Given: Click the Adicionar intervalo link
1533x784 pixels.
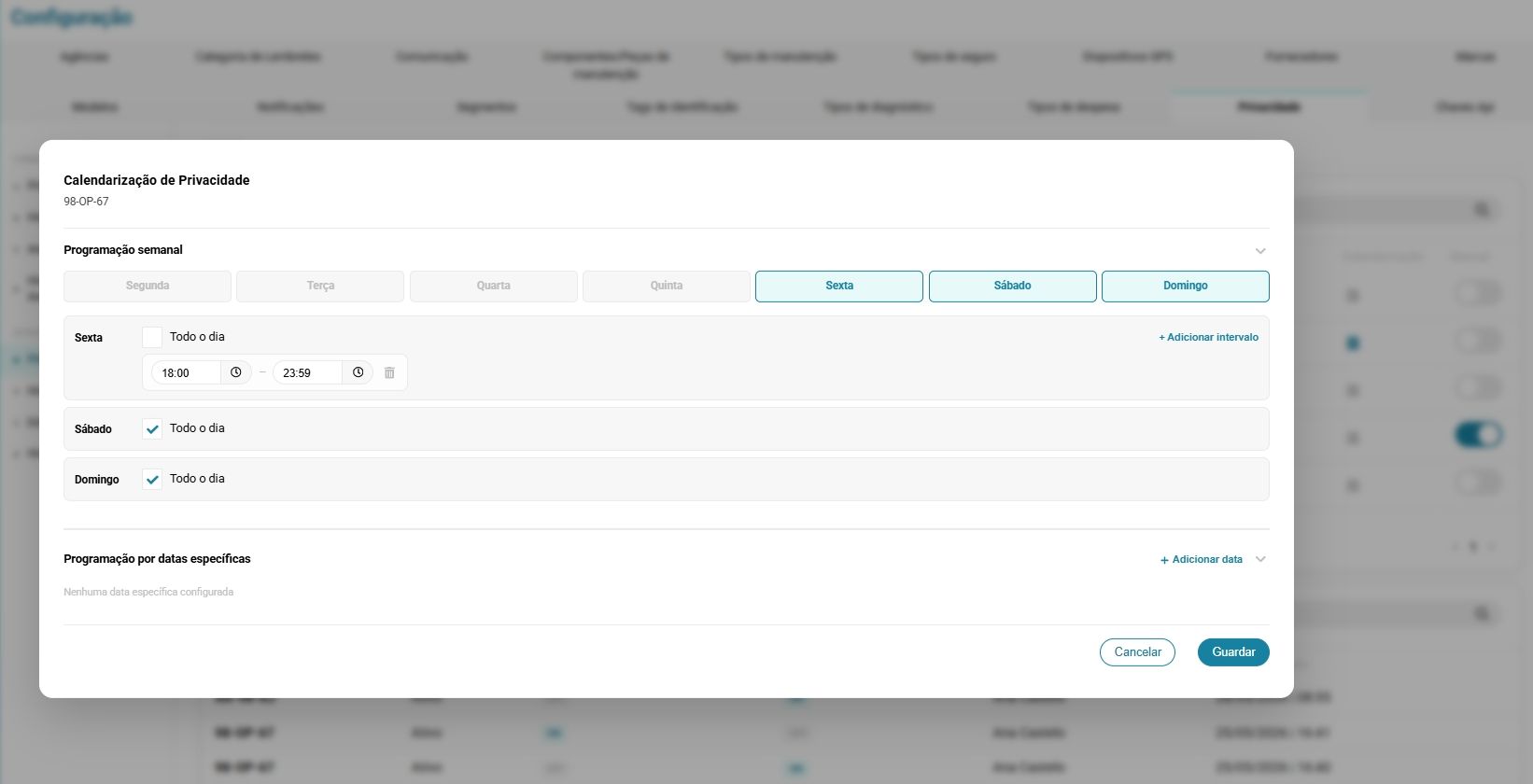Looking at the screenshot, I should click(1209, 337).
